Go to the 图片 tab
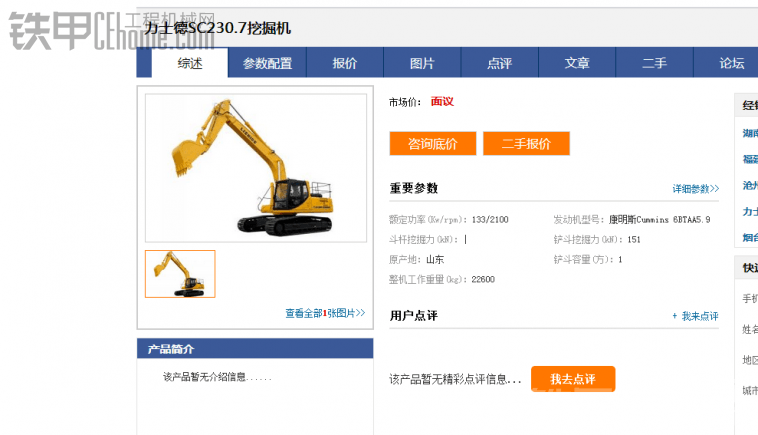 [x=422, y=63]
